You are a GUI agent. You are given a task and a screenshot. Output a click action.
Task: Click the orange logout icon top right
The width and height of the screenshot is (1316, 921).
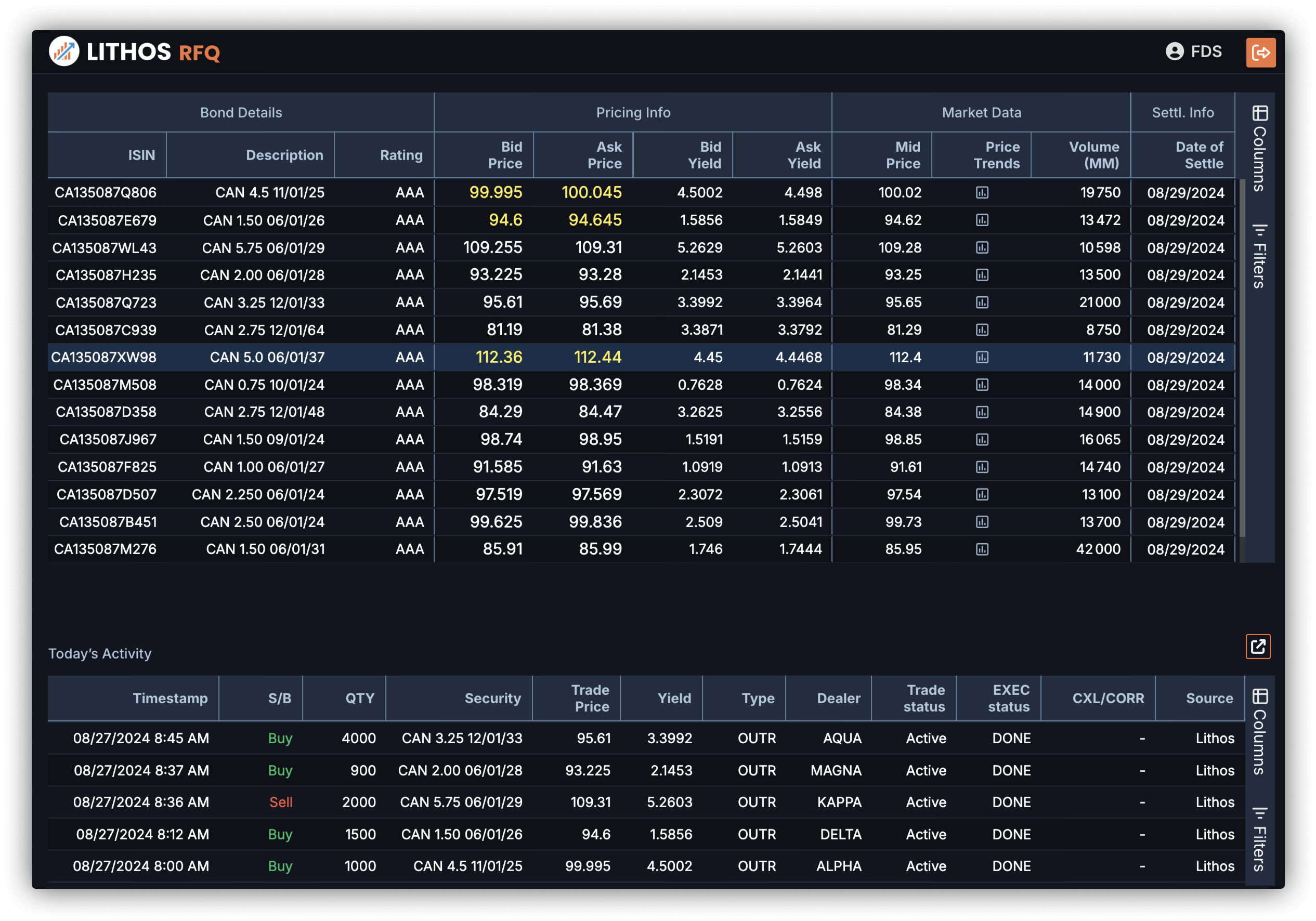[1260, 52]
